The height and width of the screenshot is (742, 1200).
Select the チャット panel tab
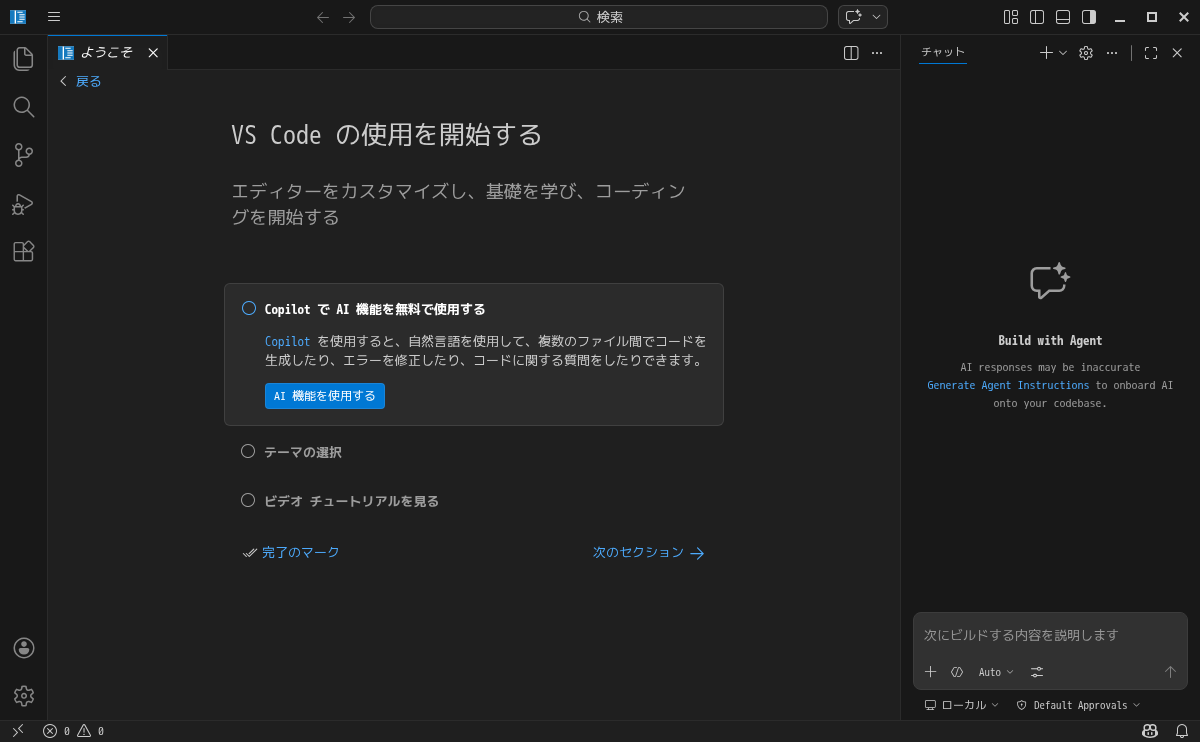pyautogui.click(x=943, y=52)
